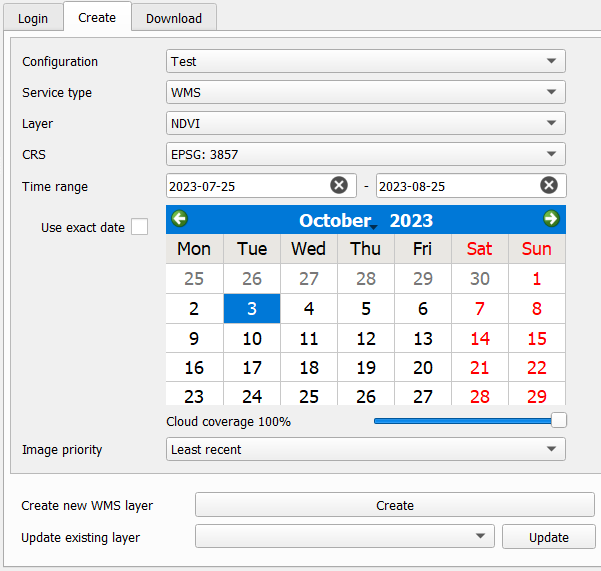Switch to the Login tab
601x571 pixels.
(32, 18)
